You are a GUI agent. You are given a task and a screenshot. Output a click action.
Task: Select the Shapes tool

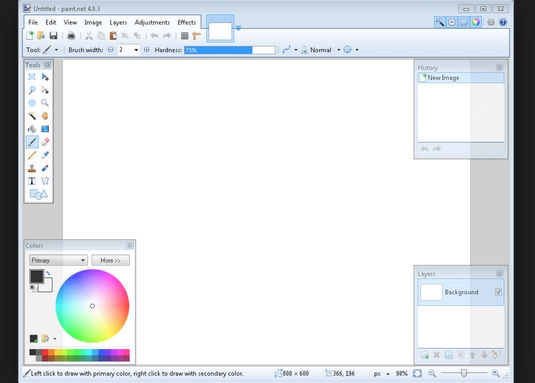[x=38, y=194]
